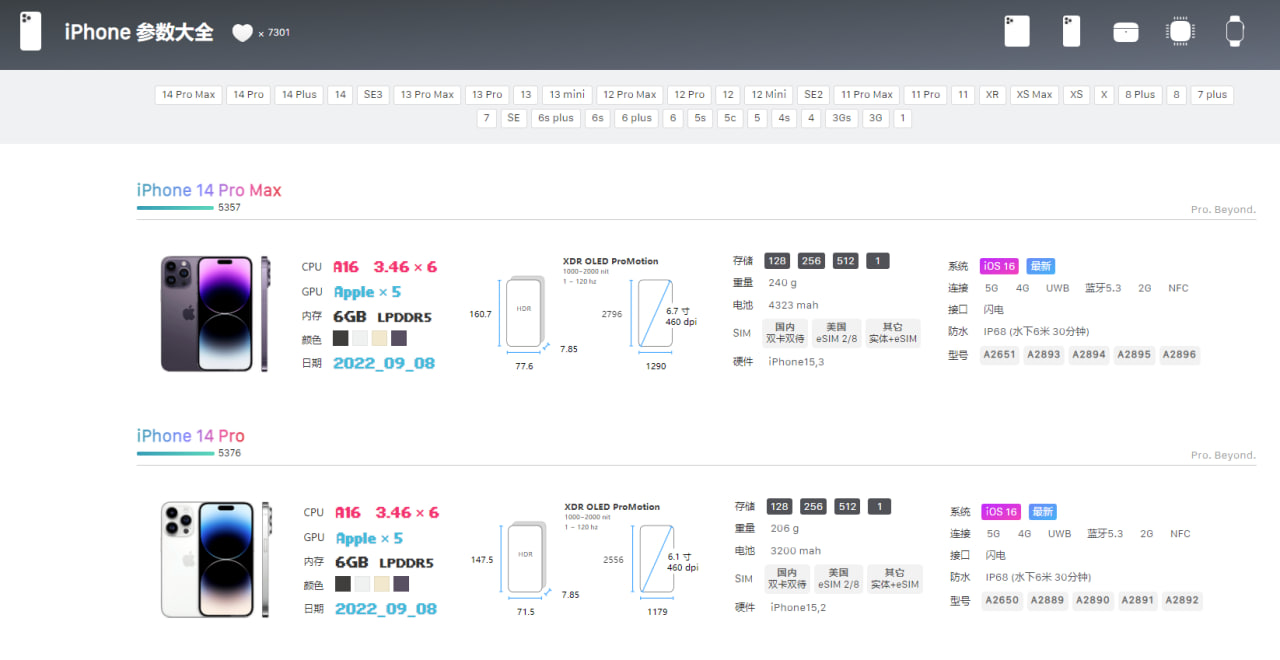Select the 256 storage chip for iPhone 14 Pro

[813, 507]
